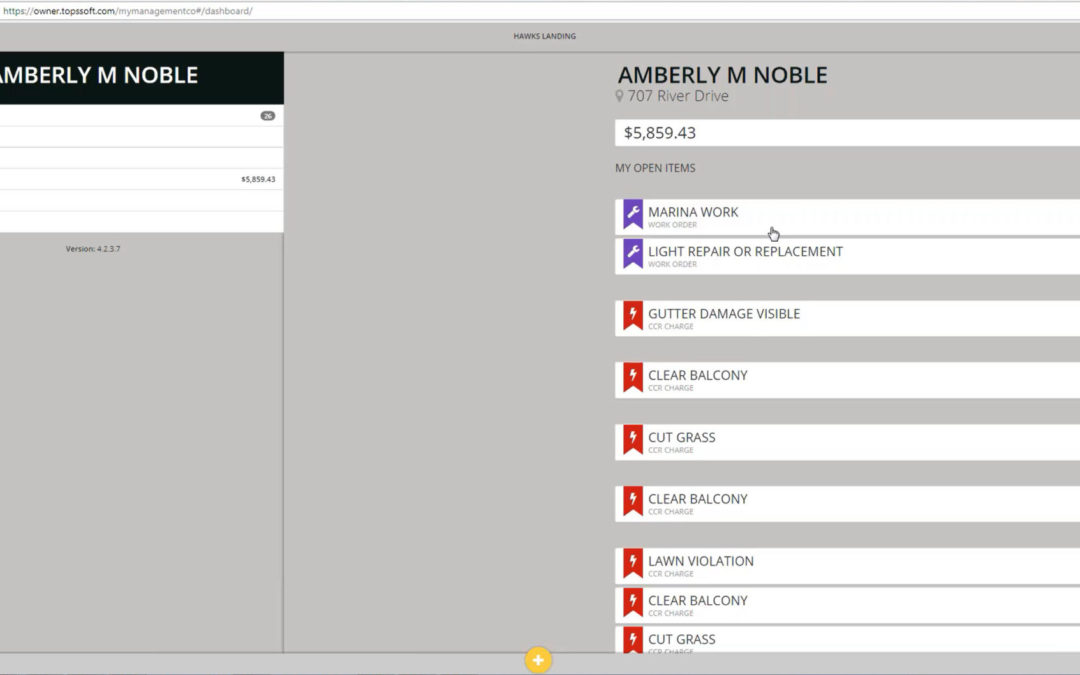Click the 707 River Drive address
The width and height of the screenshot is (1080, 675).
tap(678, 97)
